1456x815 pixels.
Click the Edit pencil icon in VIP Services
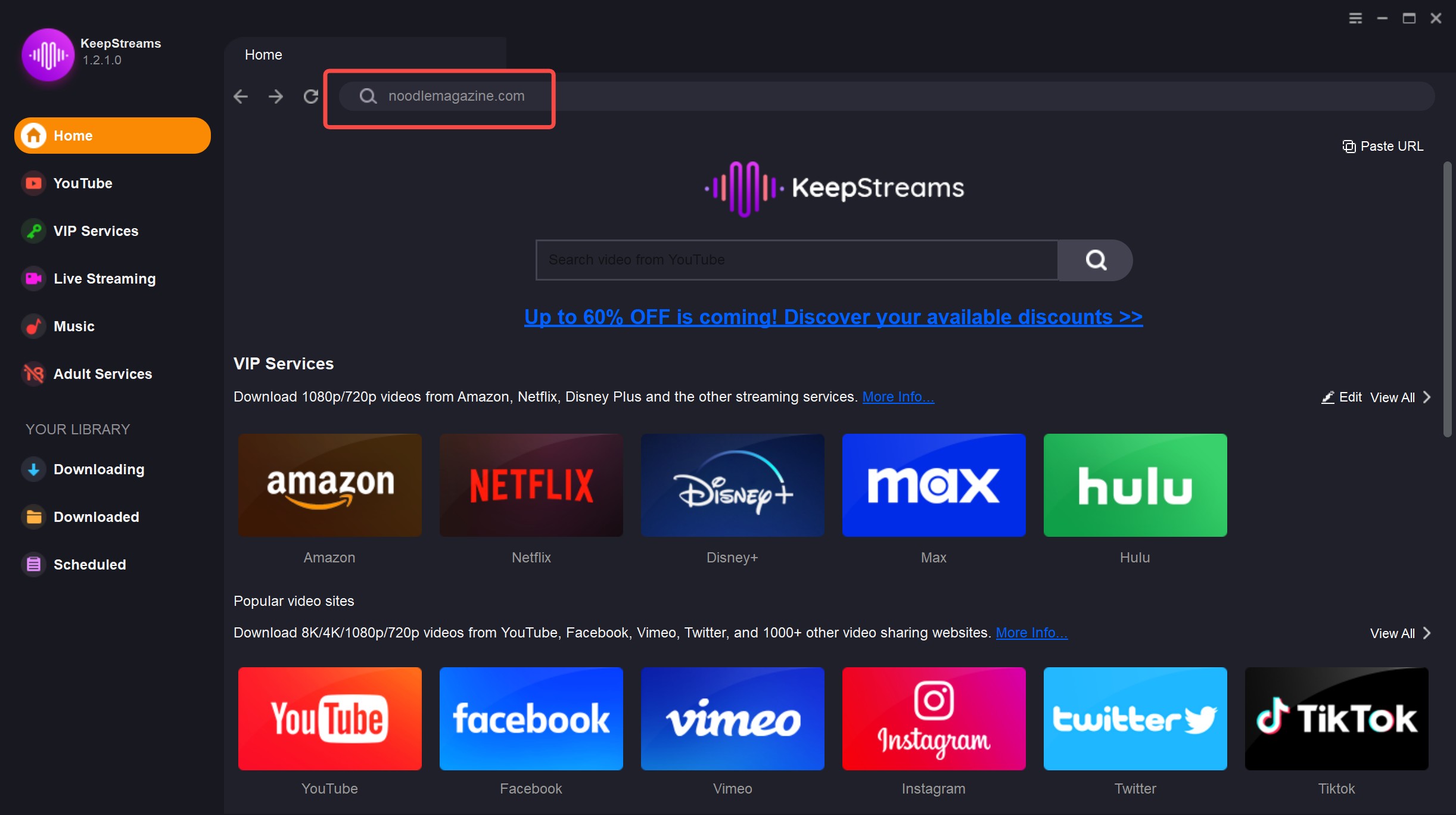click(x=1328, y=397)
